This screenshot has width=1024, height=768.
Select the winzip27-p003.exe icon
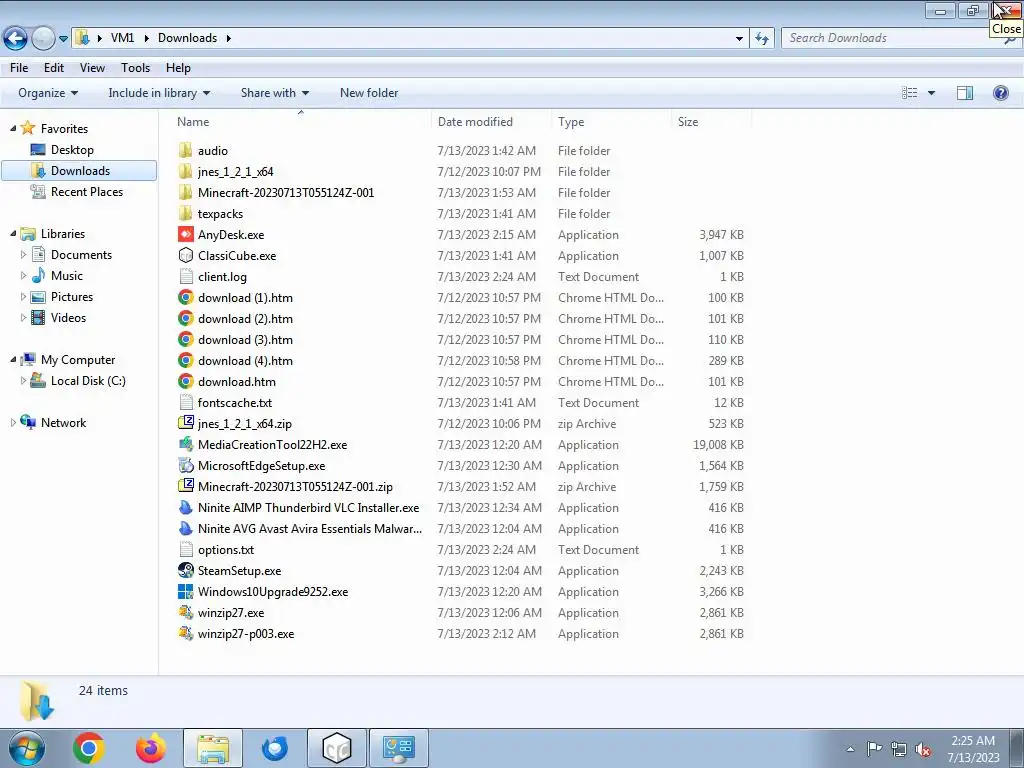[x=185, y=633]
